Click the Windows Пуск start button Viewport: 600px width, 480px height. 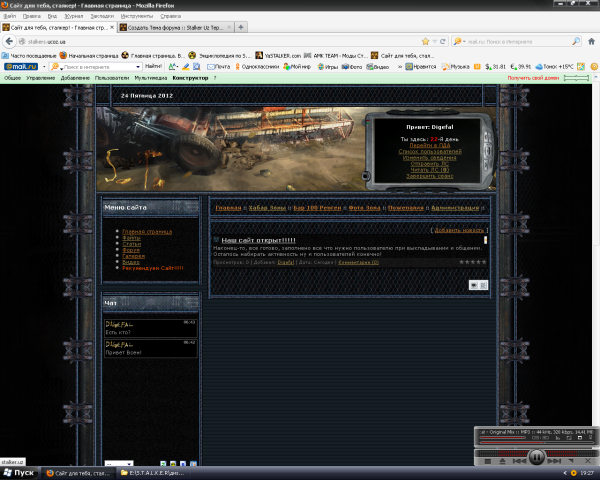[20, 472]
